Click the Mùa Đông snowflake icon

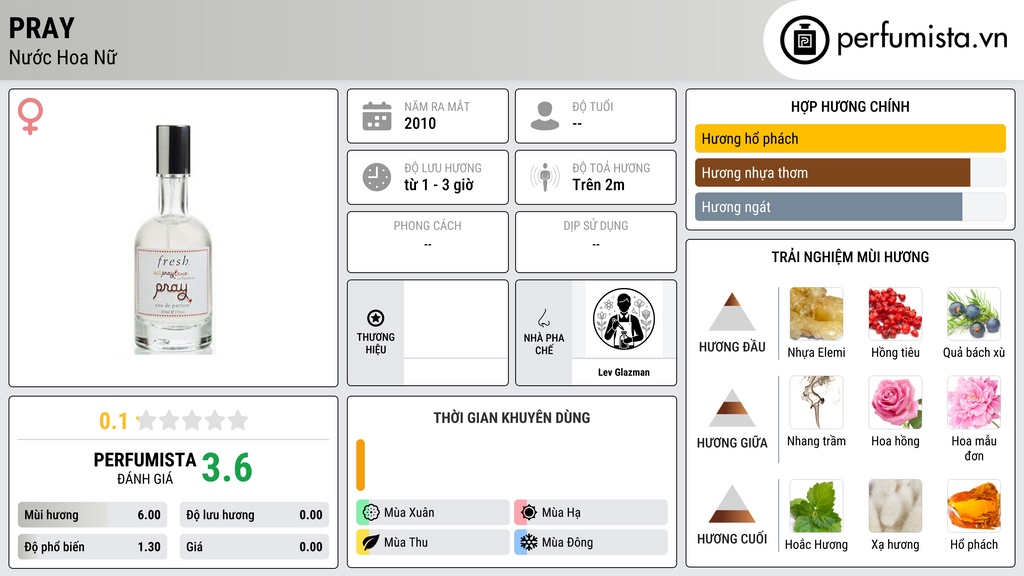coord(529,542)
